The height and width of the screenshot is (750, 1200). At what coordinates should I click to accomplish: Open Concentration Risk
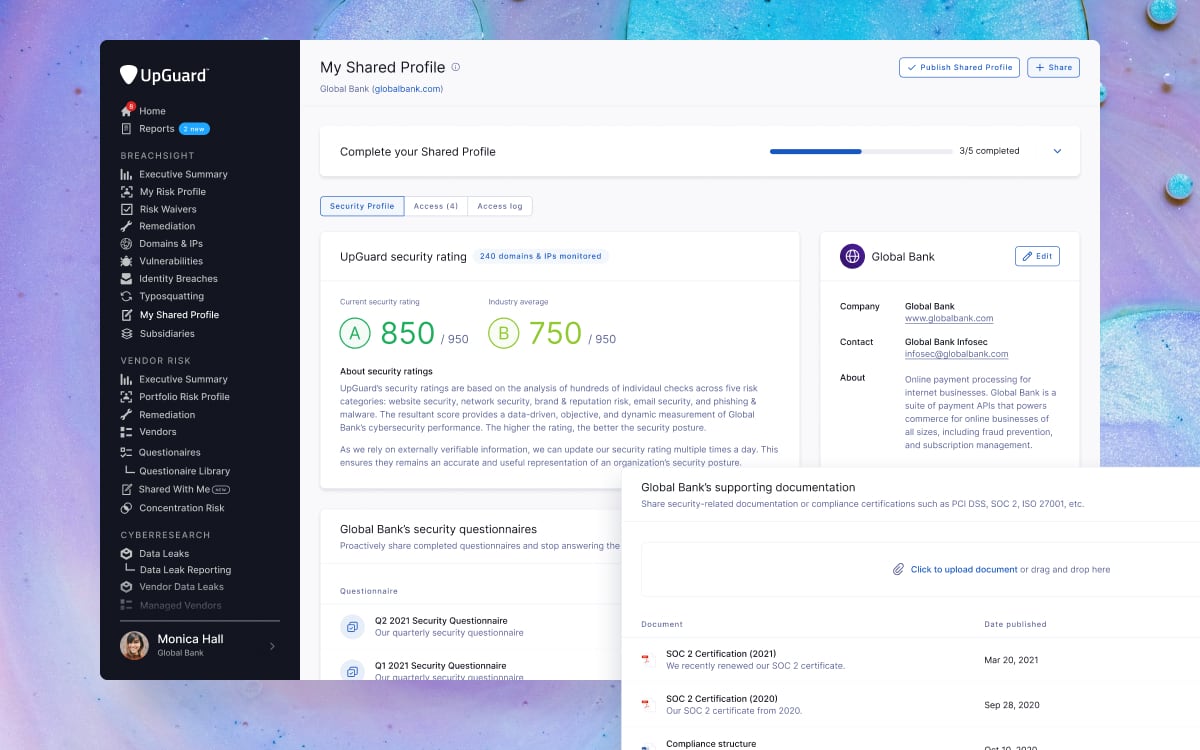(x=172, y=508)
